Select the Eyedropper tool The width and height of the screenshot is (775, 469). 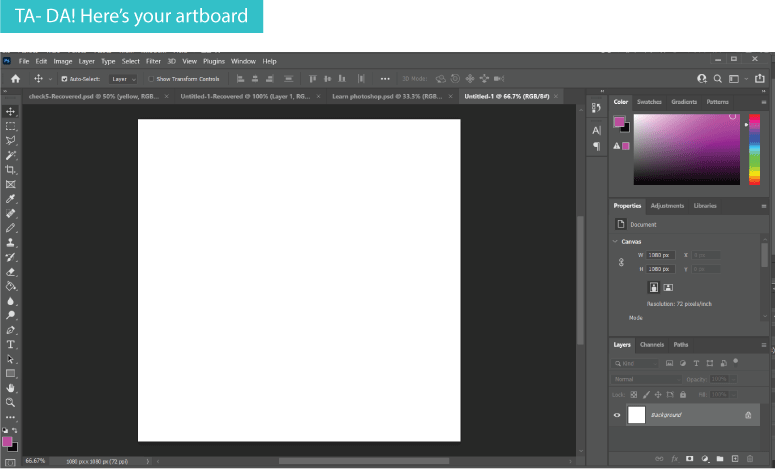coord(11,199)
